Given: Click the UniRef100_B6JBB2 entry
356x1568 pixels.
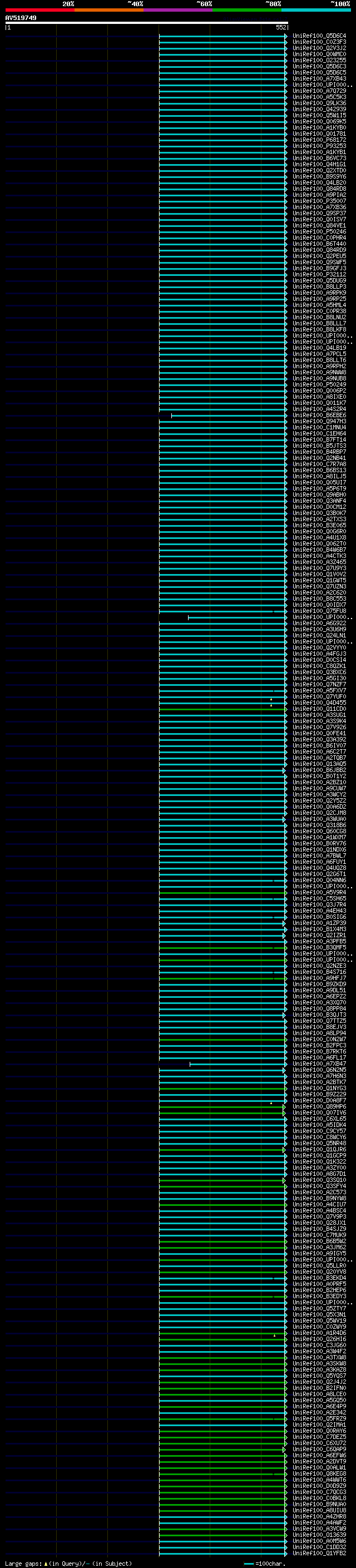Looking at the screenshot, I should pyautogui.click(x=319, y=770).
